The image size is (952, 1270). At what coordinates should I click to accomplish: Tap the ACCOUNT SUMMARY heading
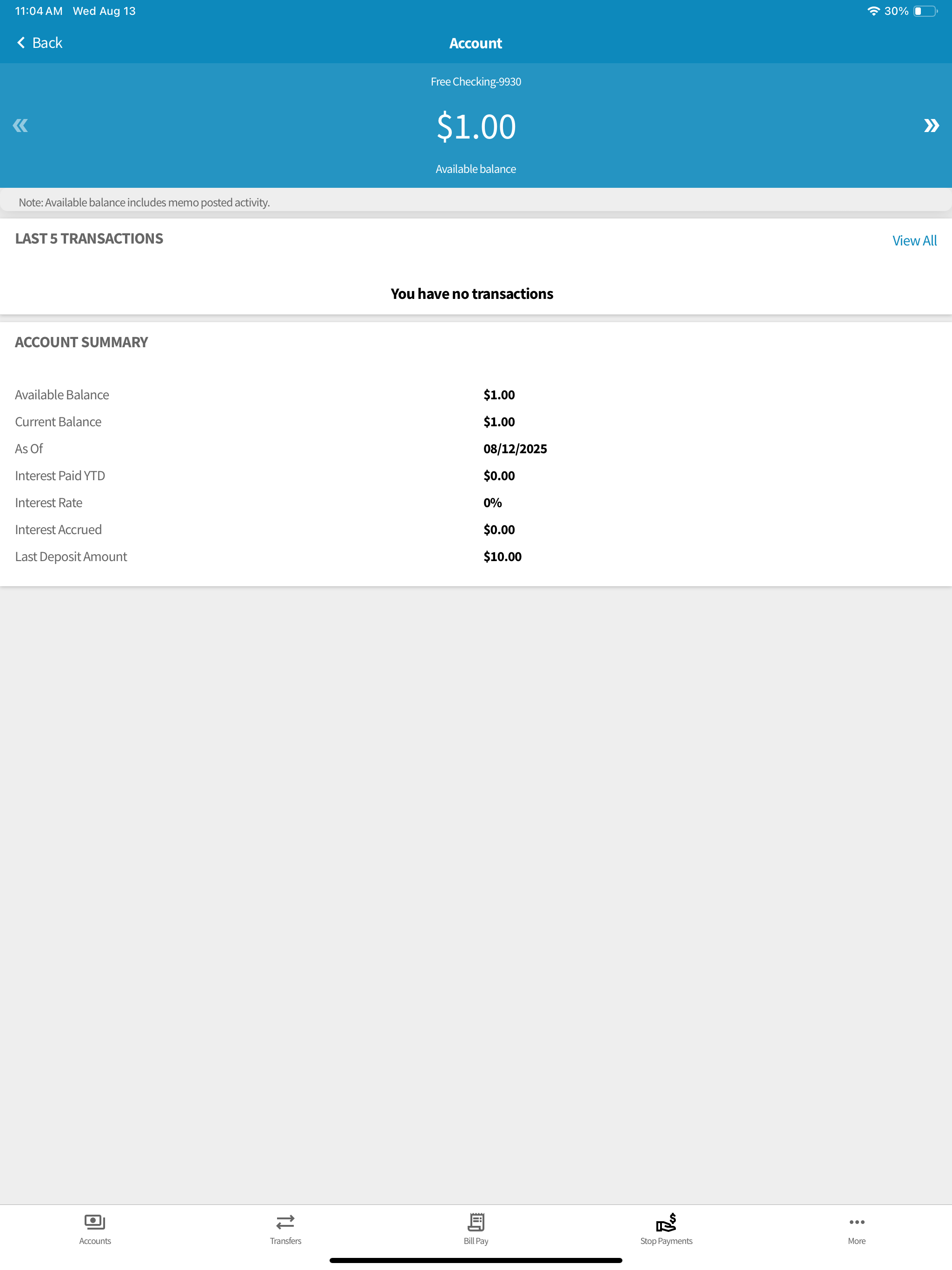(81, 342)
